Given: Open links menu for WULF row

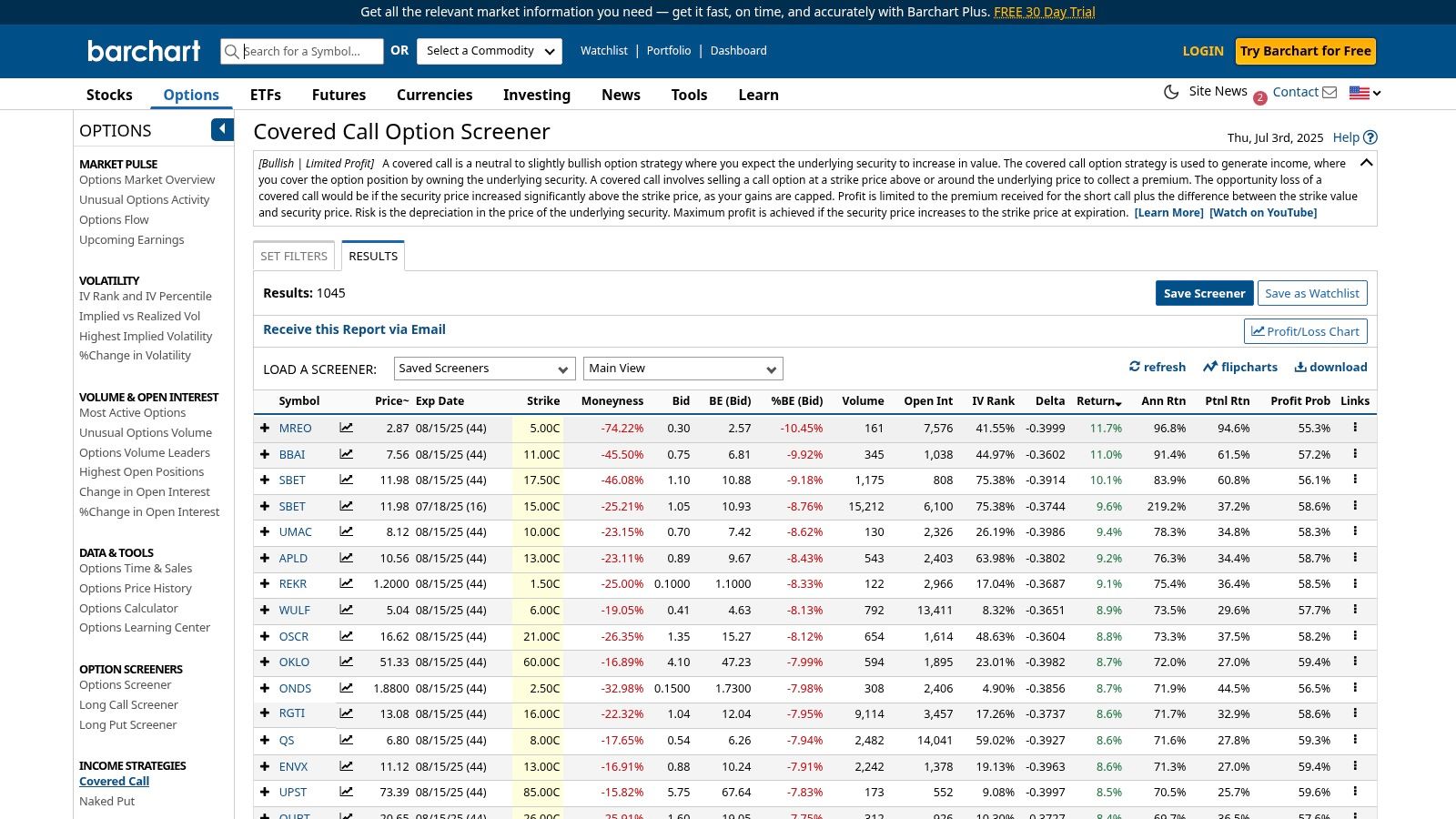Looking at the screenshot, I should pyautogui.click(x=1354, y=609).
